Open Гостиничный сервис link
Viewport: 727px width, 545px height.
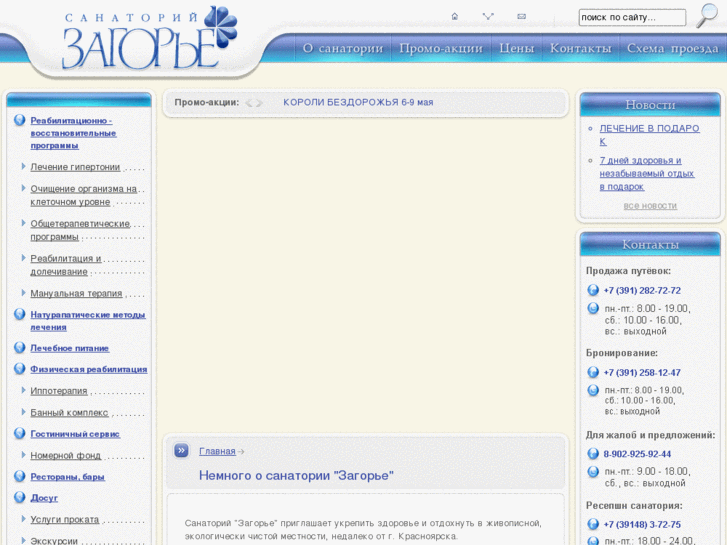point(75,434)
